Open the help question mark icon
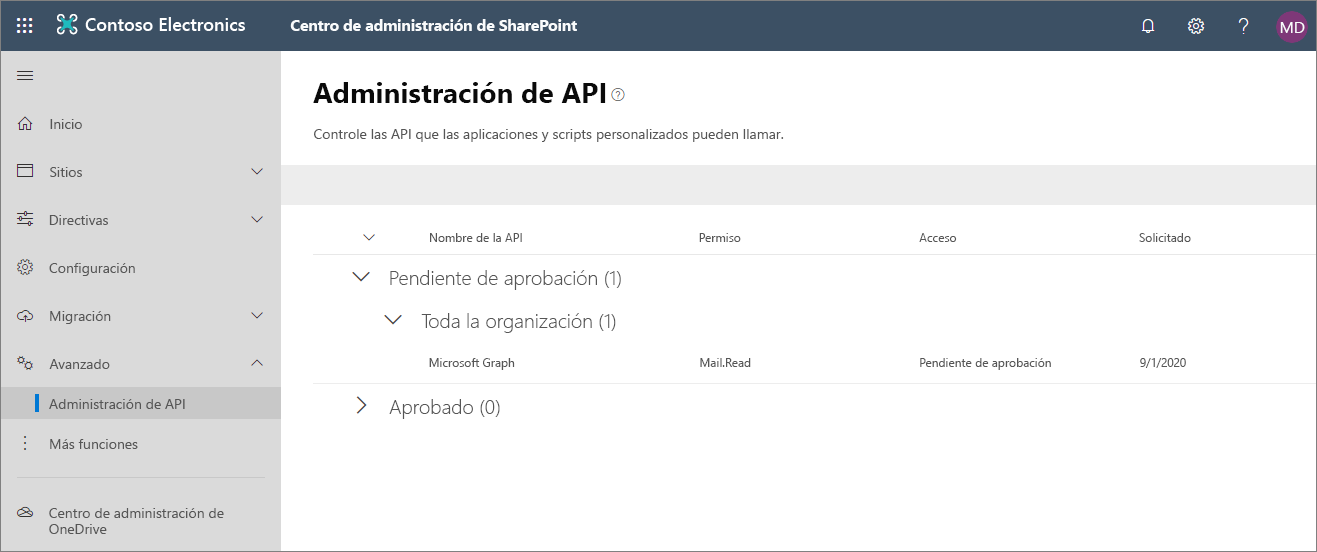 coord(1244,26)
